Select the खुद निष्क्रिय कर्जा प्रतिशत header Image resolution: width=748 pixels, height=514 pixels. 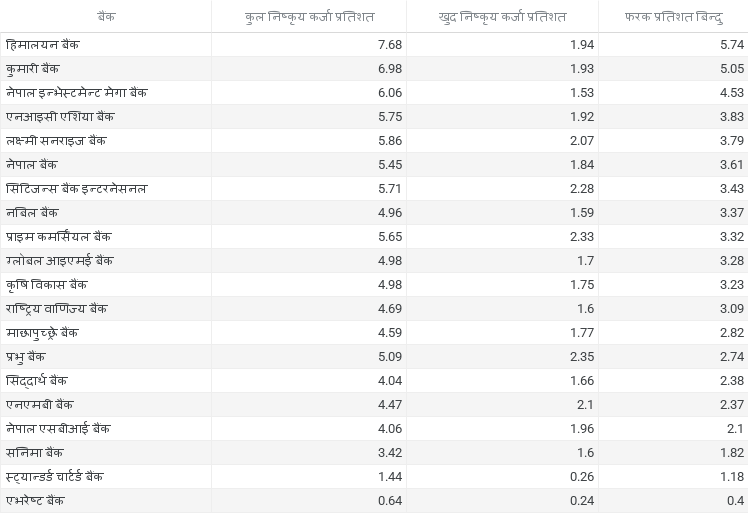point(502,17)
